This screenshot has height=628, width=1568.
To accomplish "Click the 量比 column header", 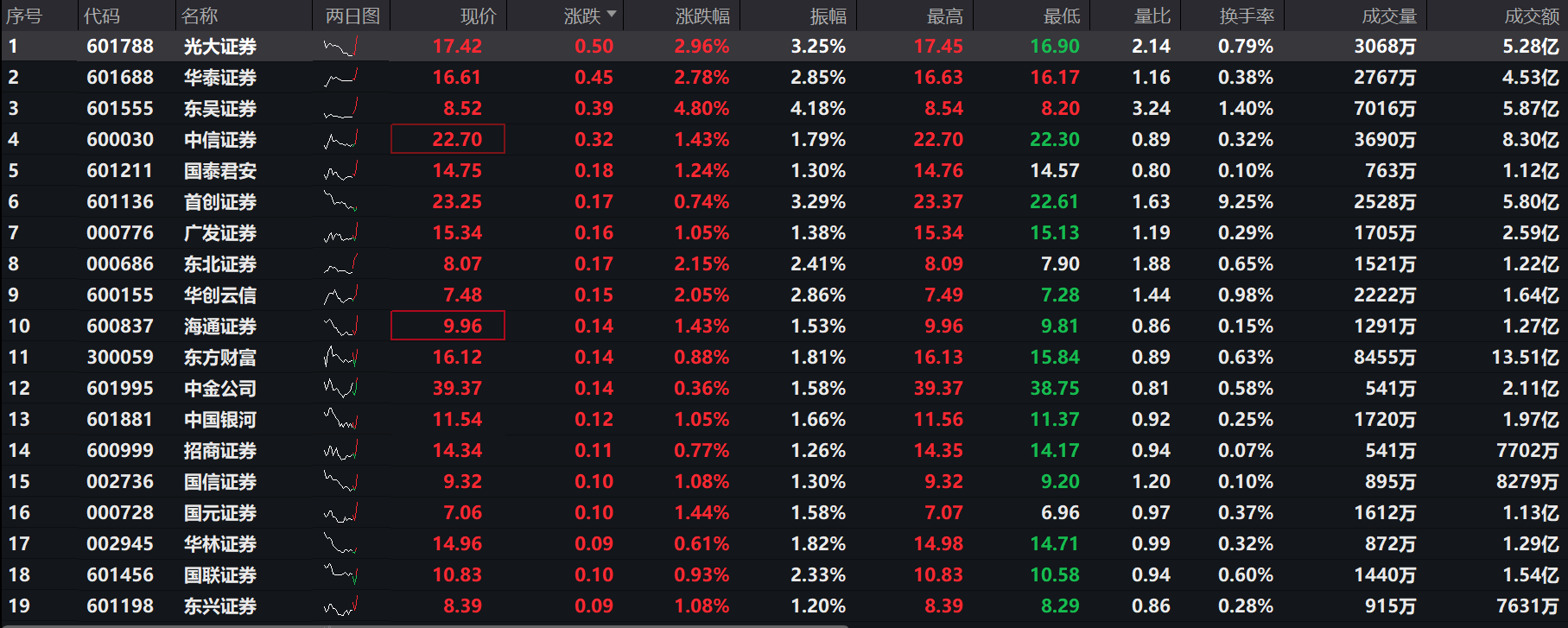I will coord(1152,16).
